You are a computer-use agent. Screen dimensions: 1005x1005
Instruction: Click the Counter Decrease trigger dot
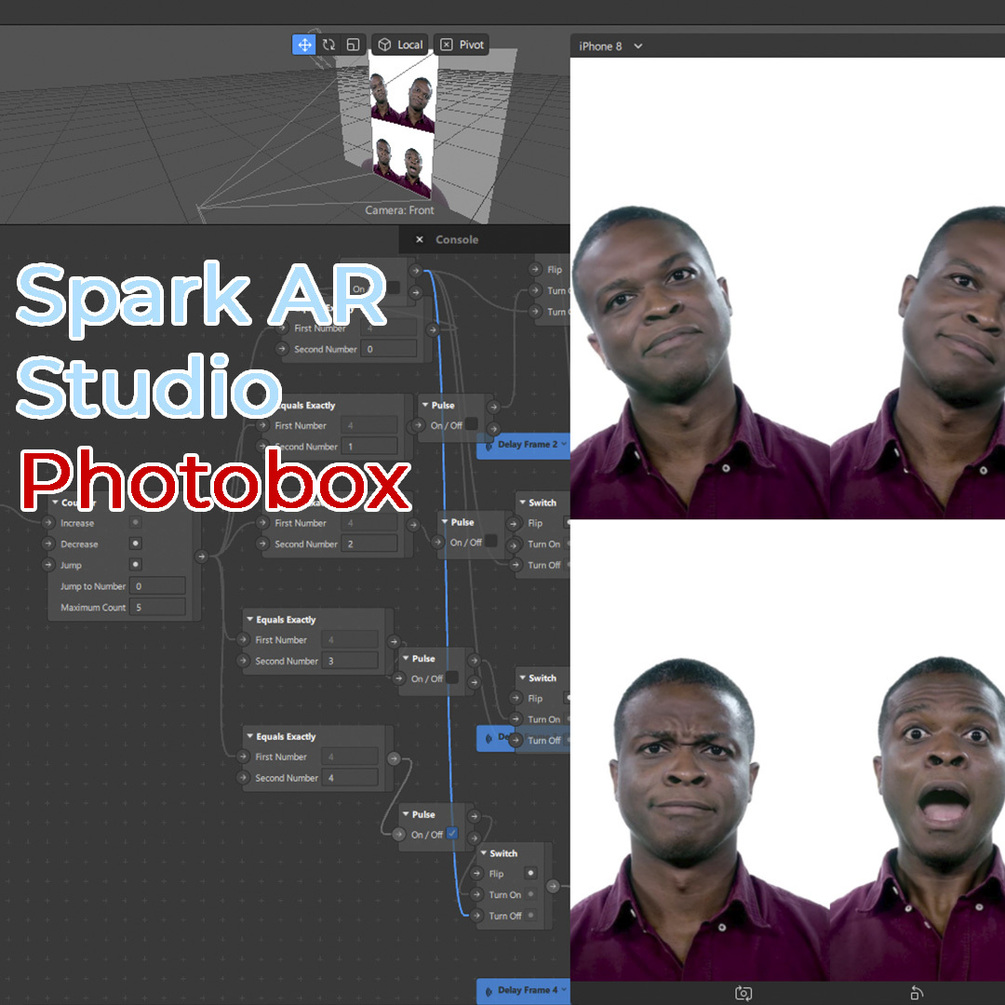coord(135,544)
